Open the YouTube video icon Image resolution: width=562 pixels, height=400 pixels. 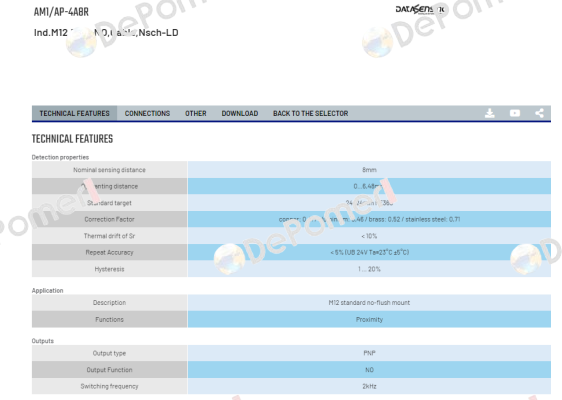515,113
